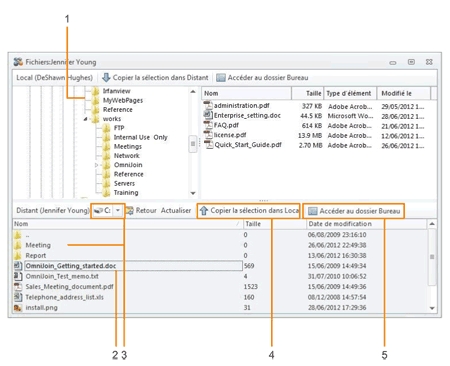Screen dimensions: 450x366
Task: Click the up-arrow copy to Local icon
Action: coord(204,211)
